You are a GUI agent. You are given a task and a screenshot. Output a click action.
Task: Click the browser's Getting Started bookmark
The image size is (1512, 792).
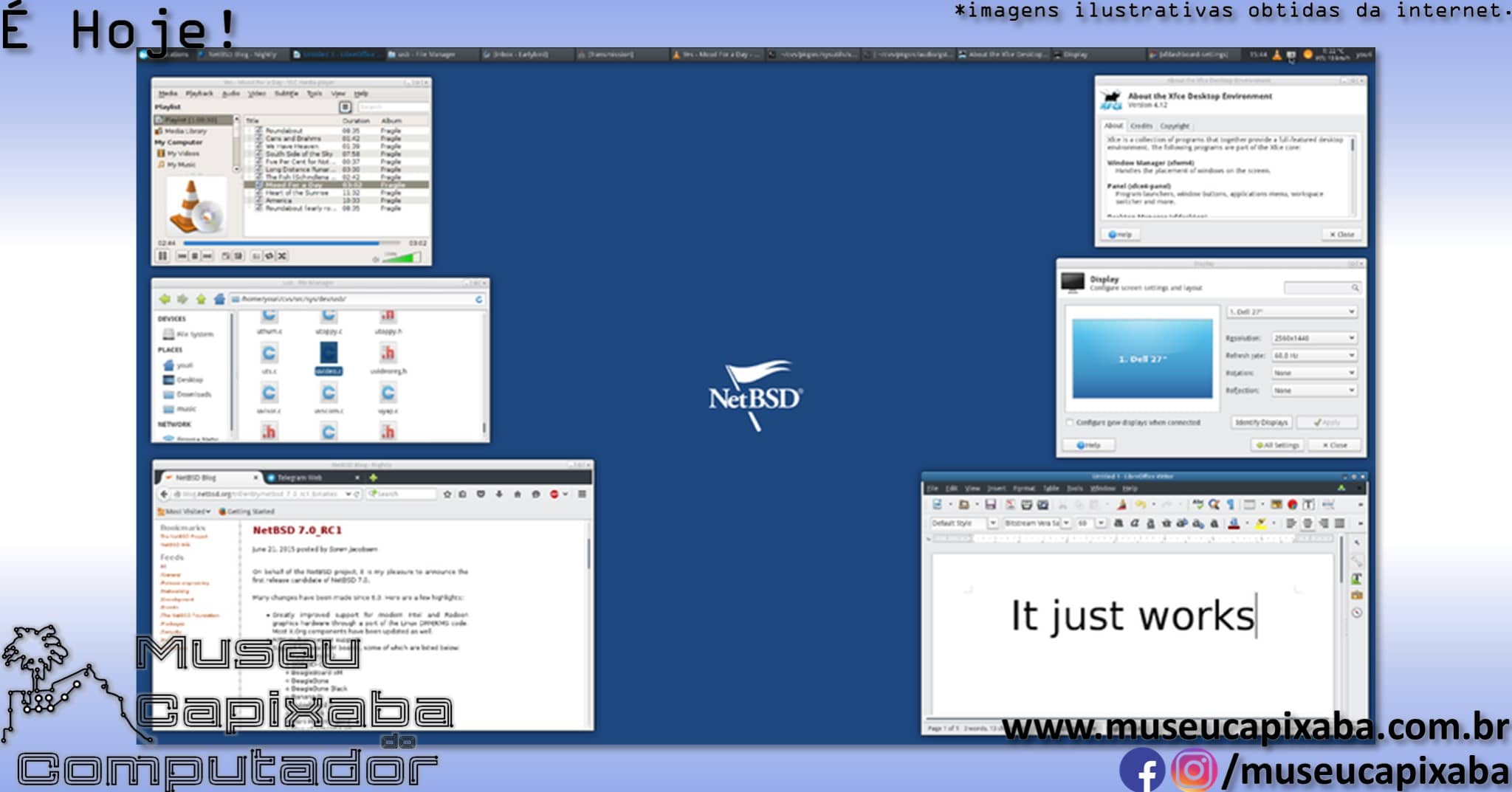[x=247, y=512]
